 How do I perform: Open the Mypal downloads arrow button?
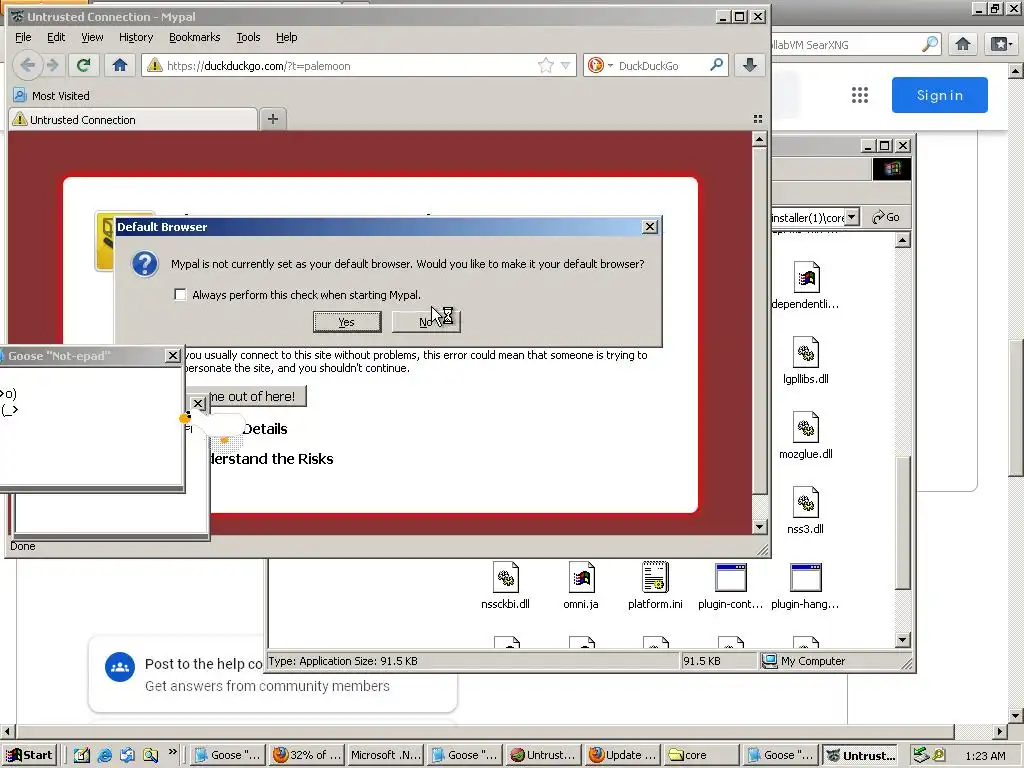(x=750, y=65)
